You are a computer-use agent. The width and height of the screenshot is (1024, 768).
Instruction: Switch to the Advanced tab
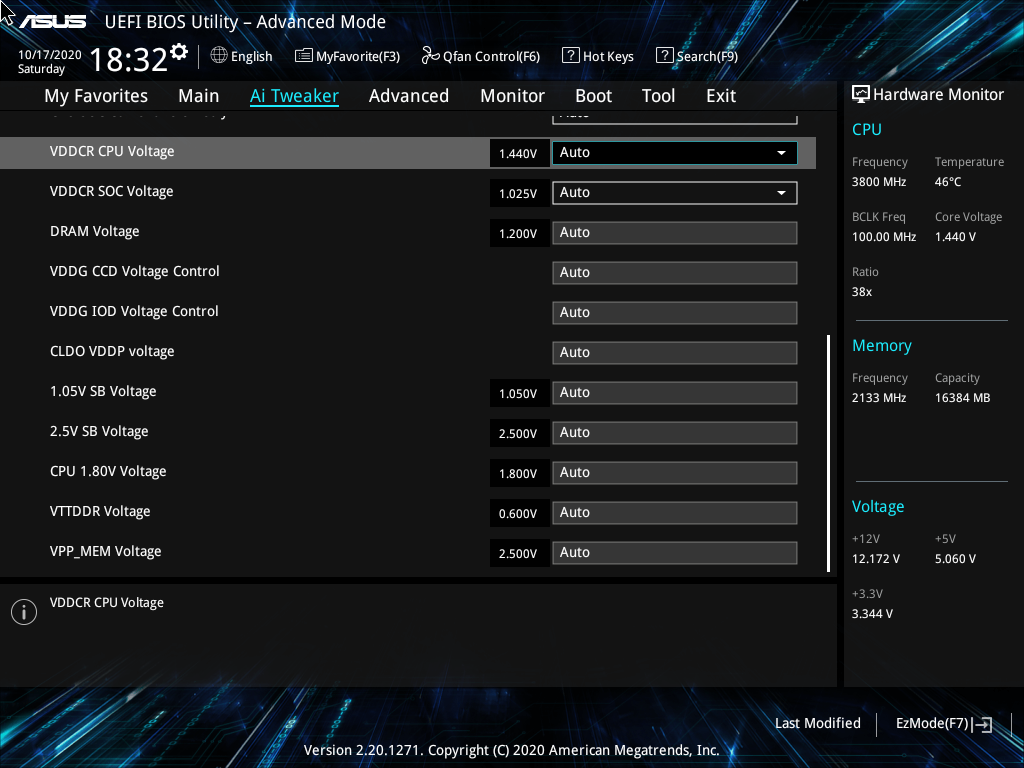point(409,96)
